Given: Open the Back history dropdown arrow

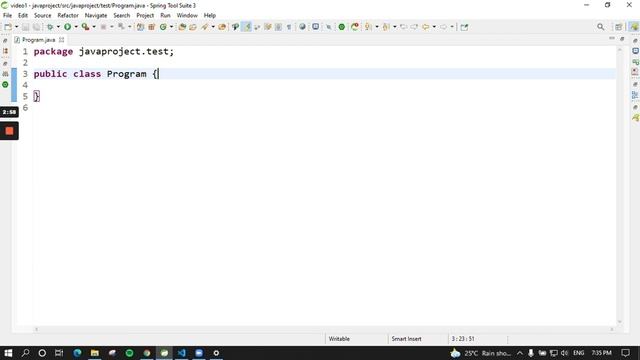Looking at the screenshot, I should point(434,27).
